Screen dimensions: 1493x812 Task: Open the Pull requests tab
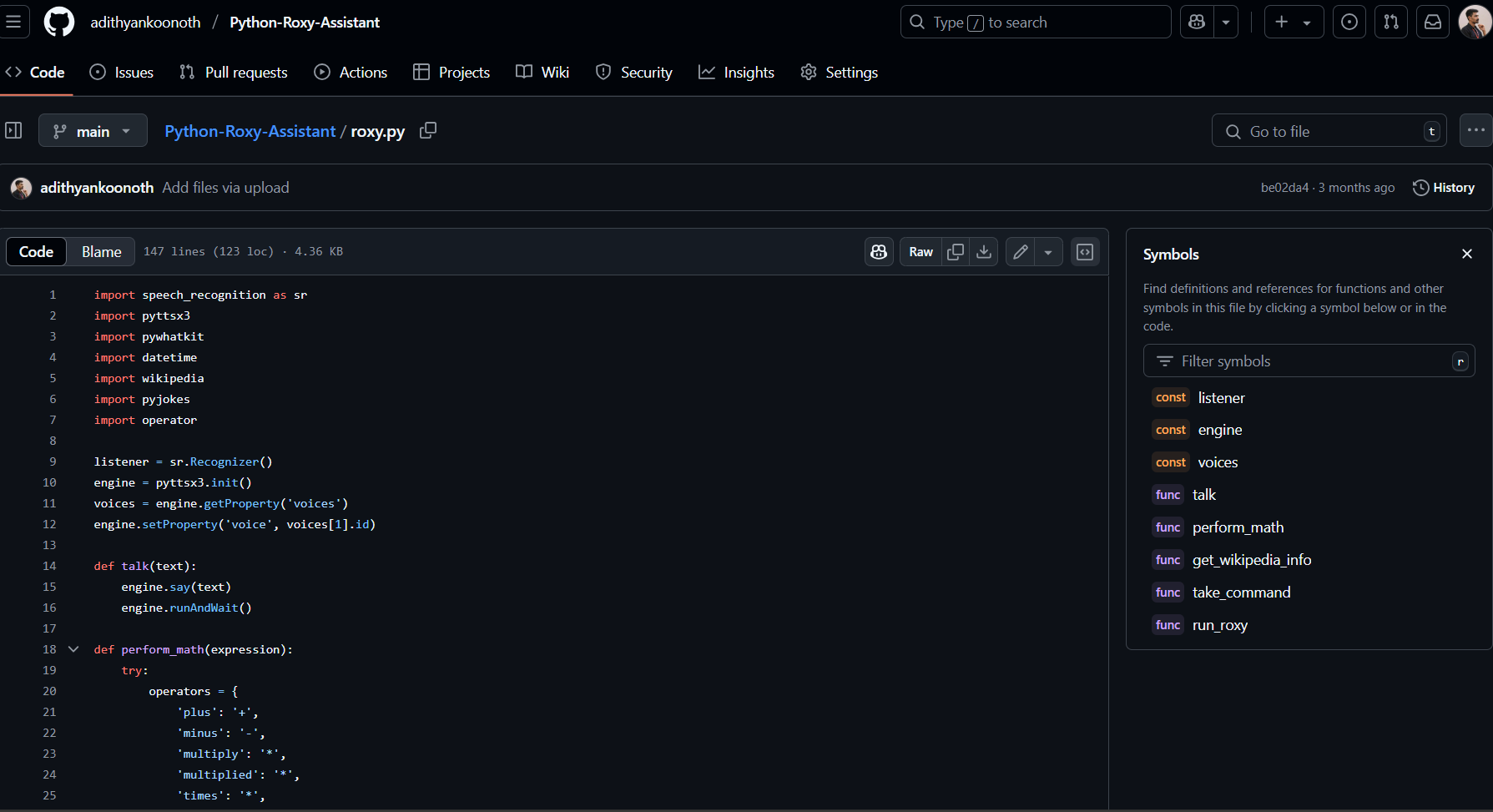tap(234, 73)
